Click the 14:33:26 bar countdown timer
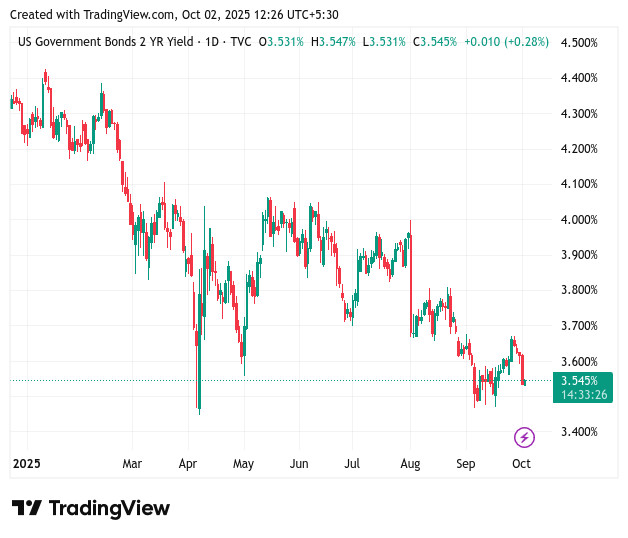The width and height of the screenshot is (628, 538). [x=584, y=395]
